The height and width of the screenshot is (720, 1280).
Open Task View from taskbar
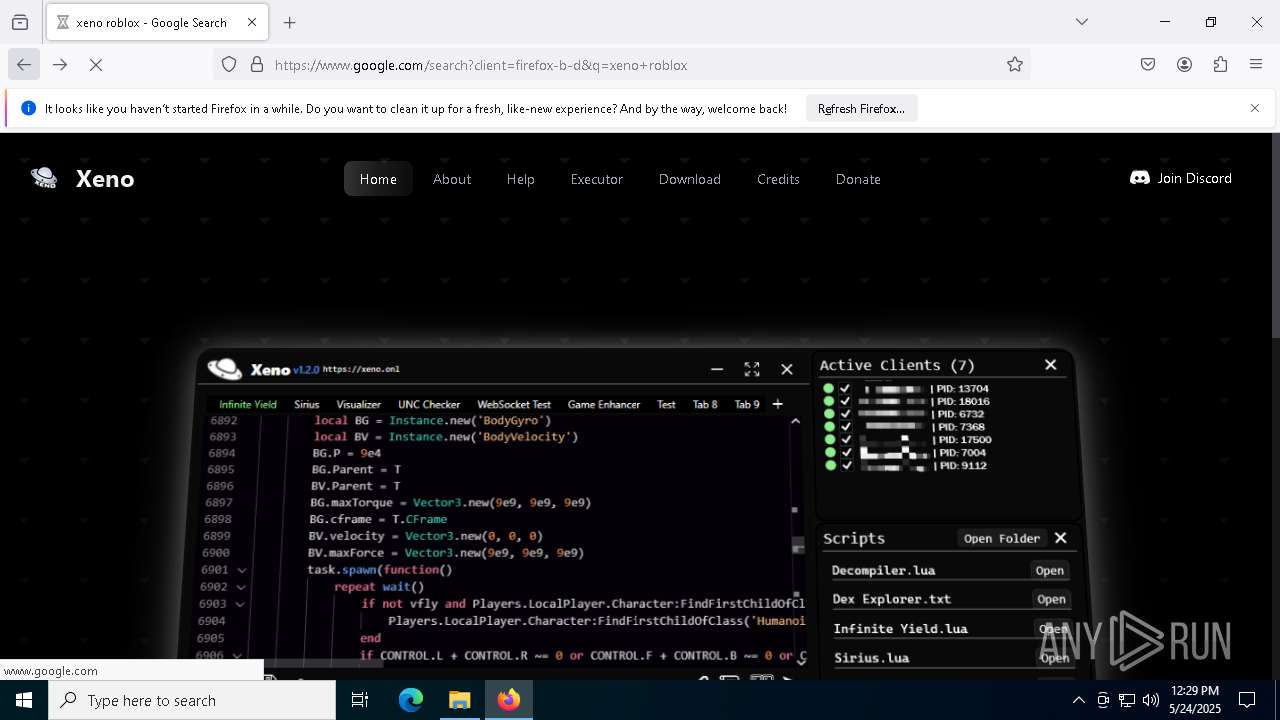[360, 700]
